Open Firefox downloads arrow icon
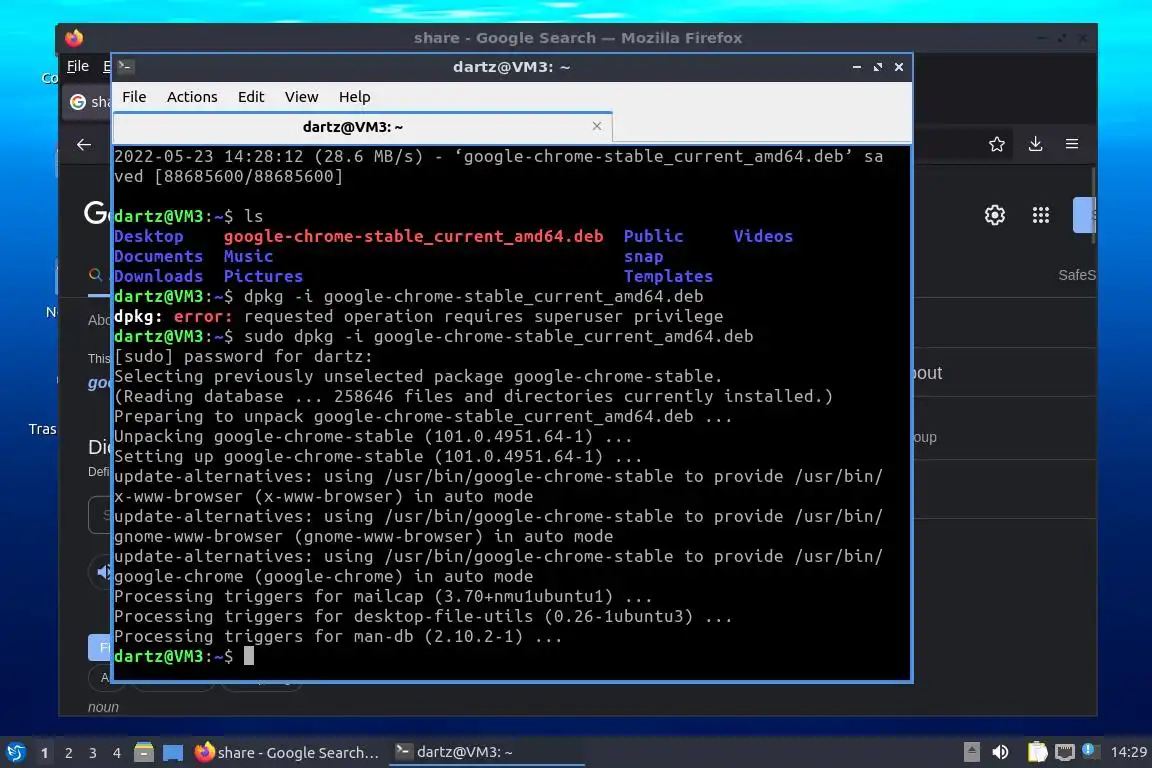 pos(1035,144)
